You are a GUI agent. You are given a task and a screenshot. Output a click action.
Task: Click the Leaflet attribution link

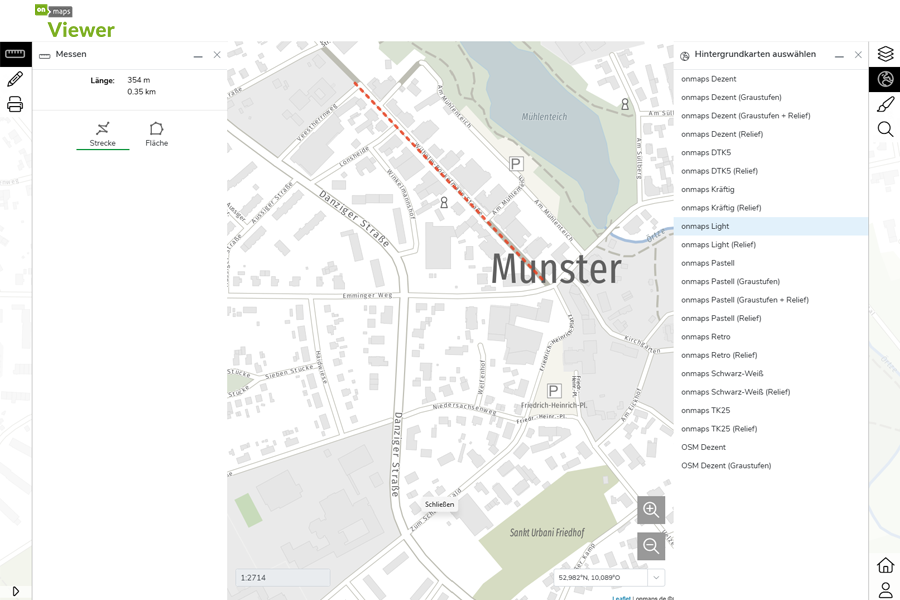pyautogui.click(x=621, y=598)
